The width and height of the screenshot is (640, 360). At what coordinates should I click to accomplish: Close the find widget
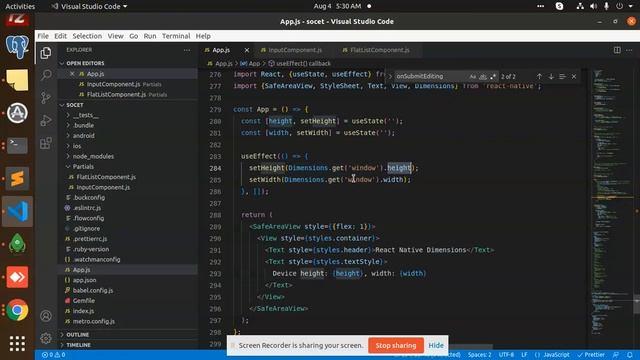tap(574, 76)
